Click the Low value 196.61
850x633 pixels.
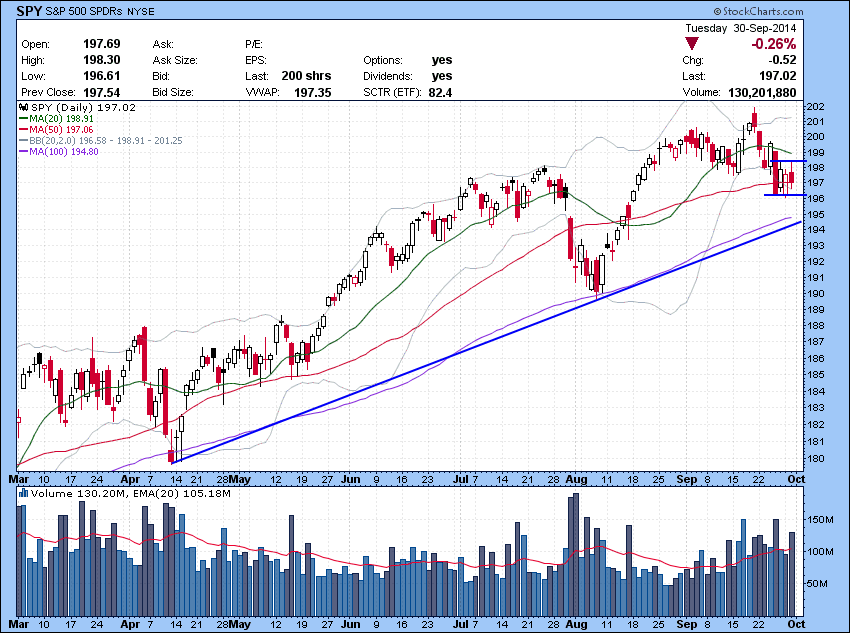[102, 76]
